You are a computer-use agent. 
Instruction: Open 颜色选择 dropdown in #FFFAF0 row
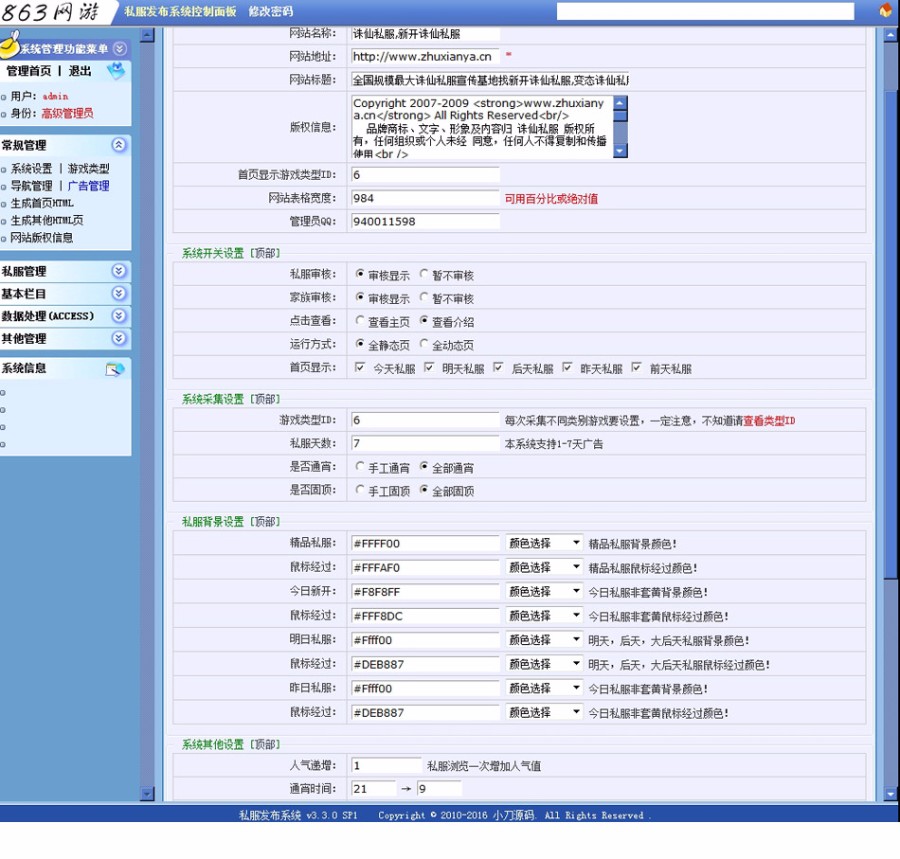tap(544, 567)
